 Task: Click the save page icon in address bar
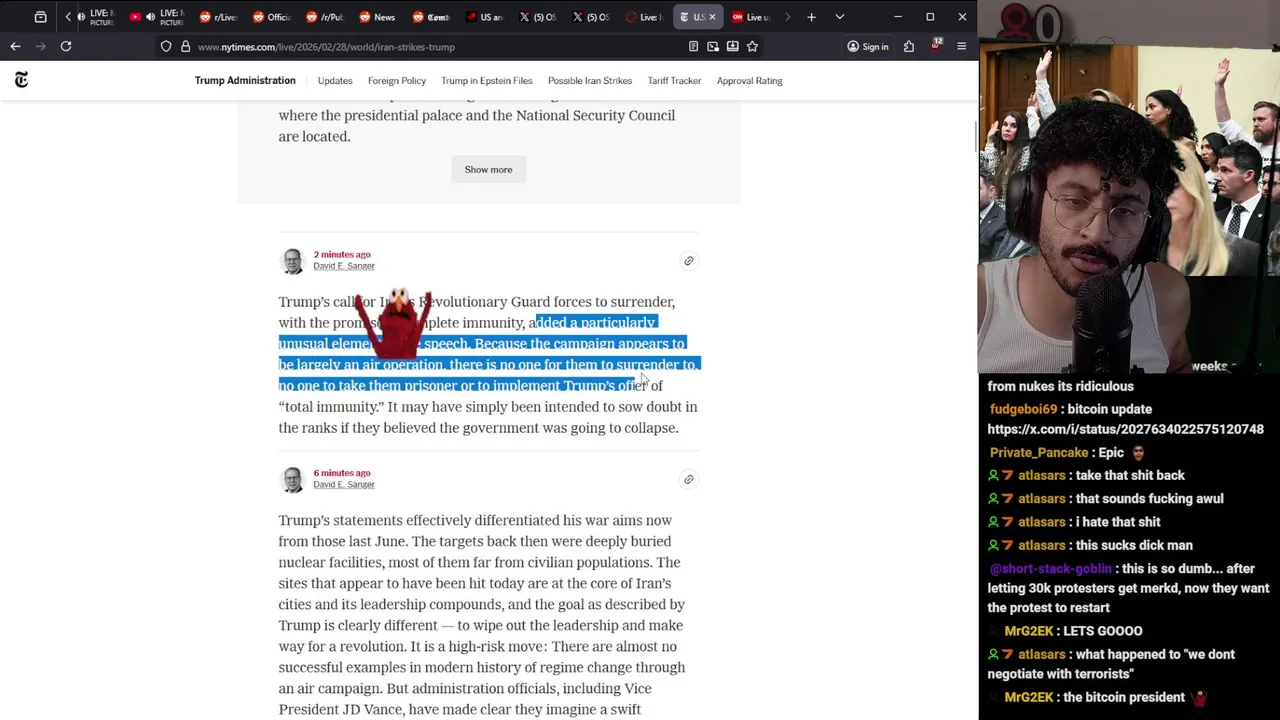click(732, 46)
